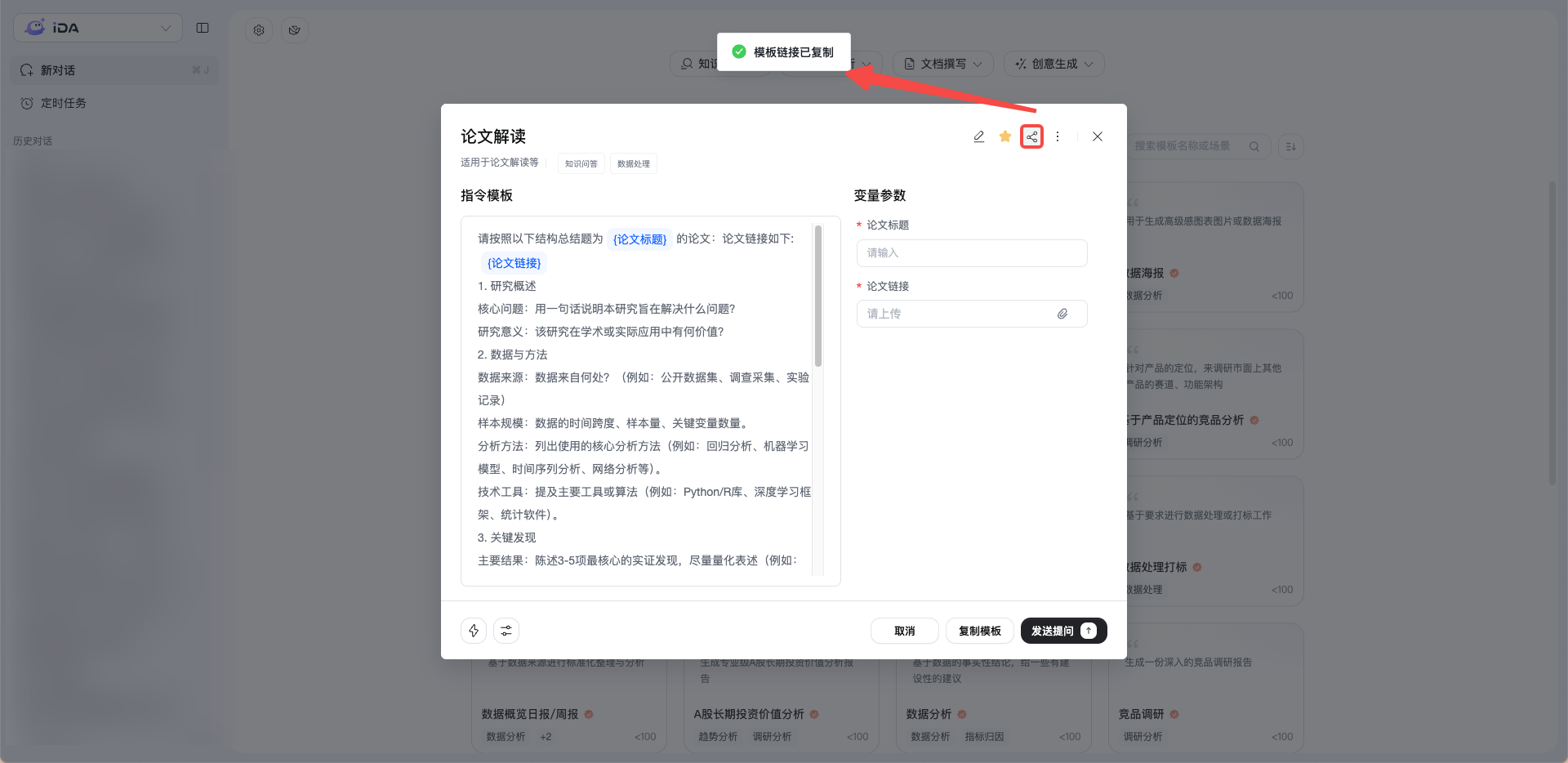Click the 论文链接 upload field
The height and width of the screenshot is (763, 1568).
tap(972, 314)
